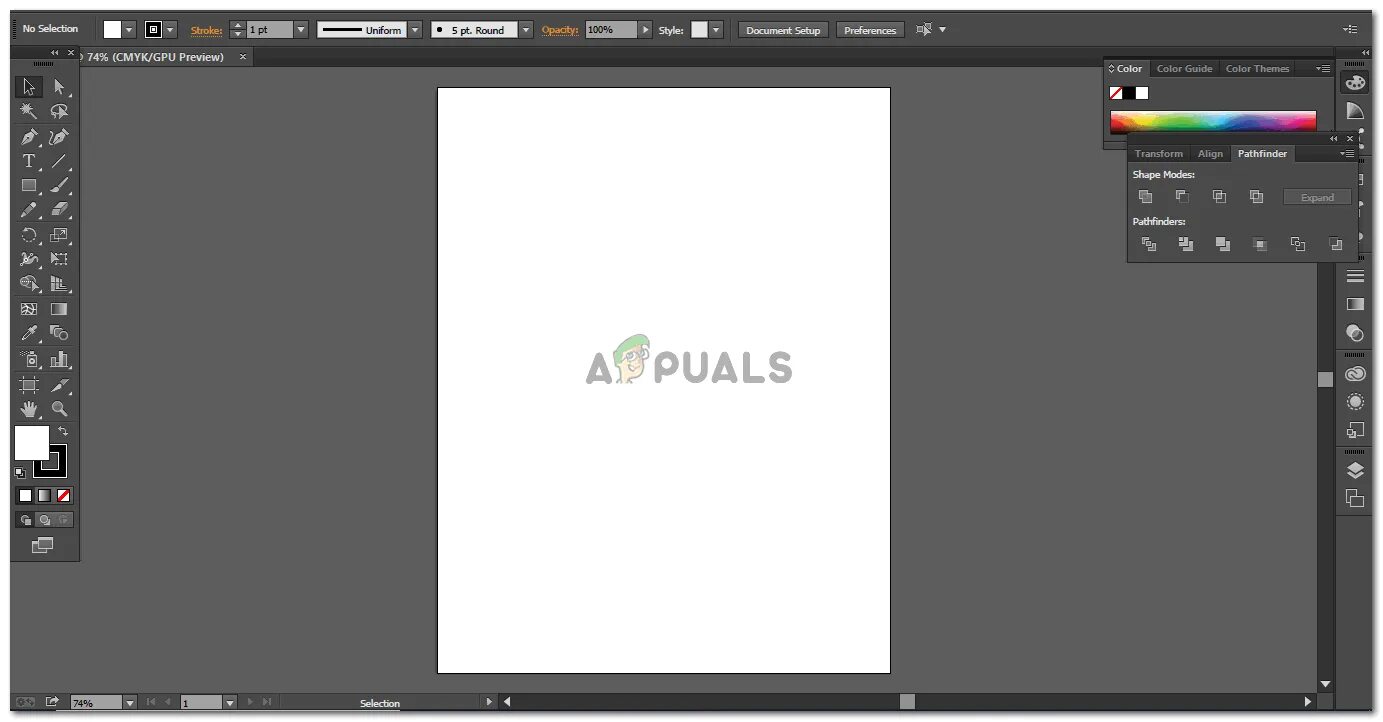
Task: Open the artboard navigation dropdown
Action: tap(230, 703)
